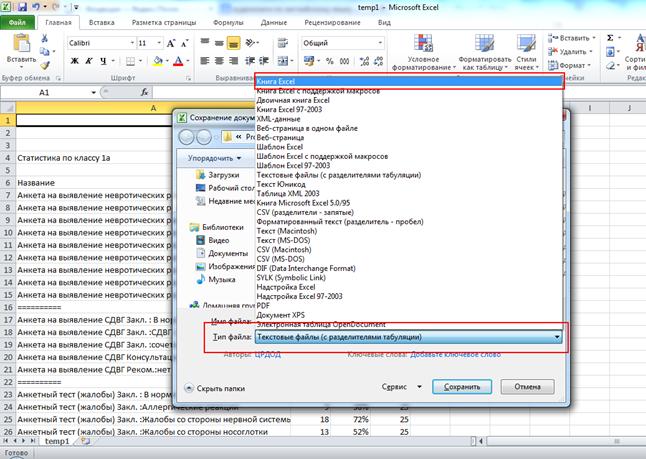Viewport: 646px width, 459px height.
Task: Click the Video (Видео) library item
Action: tap(218, 241)
